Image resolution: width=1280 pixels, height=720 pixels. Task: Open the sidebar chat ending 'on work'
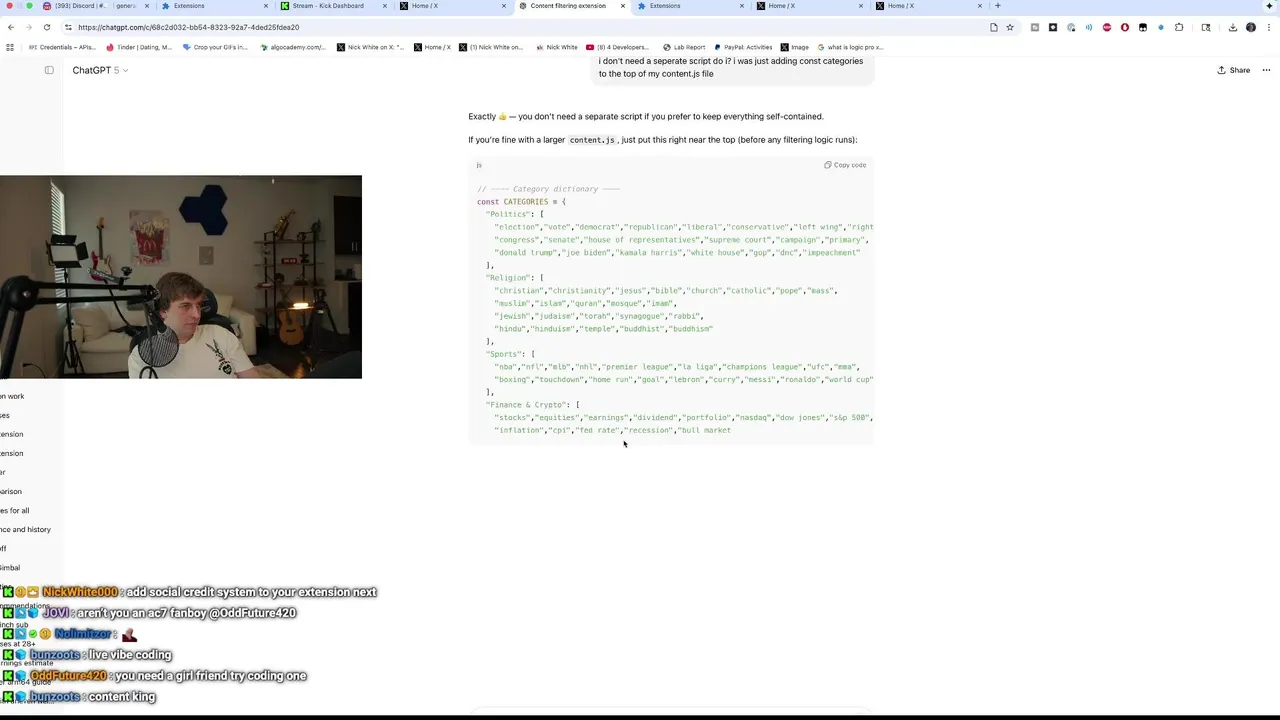coord(12,396)
